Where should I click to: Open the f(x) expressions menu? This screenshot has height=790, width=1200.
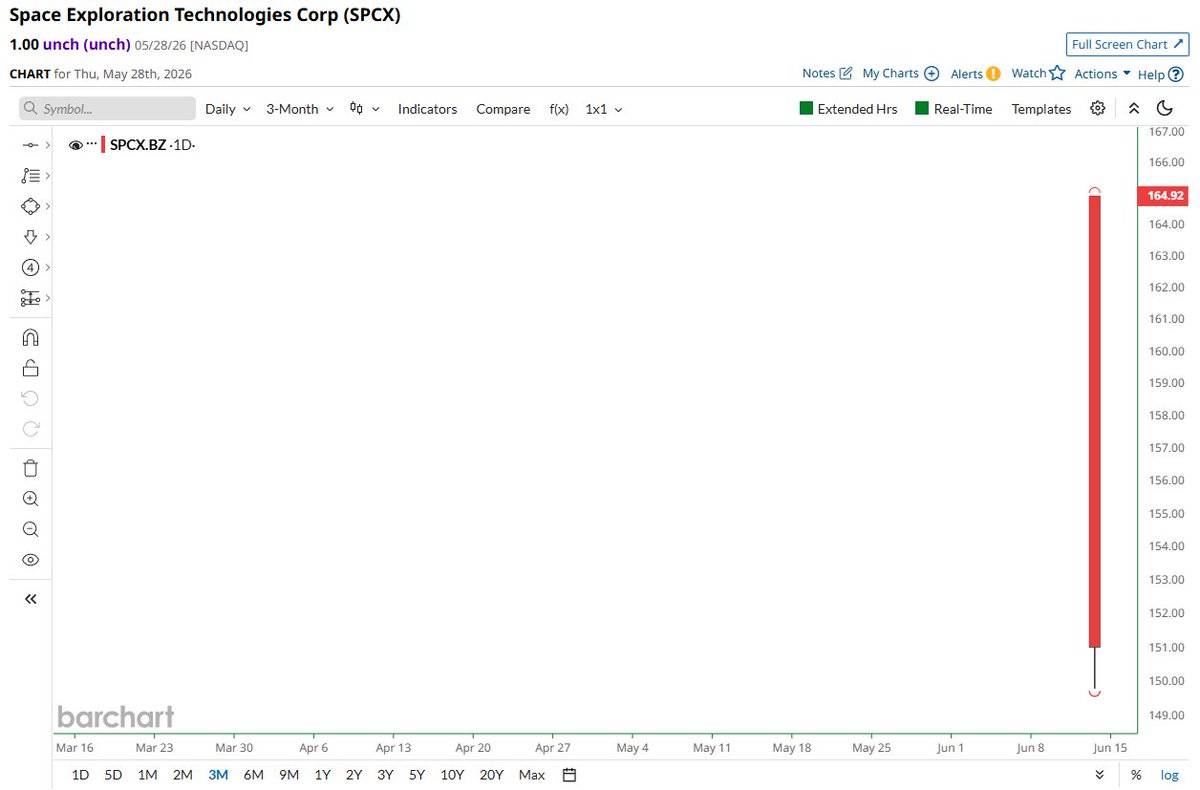(x=559, y=109)
